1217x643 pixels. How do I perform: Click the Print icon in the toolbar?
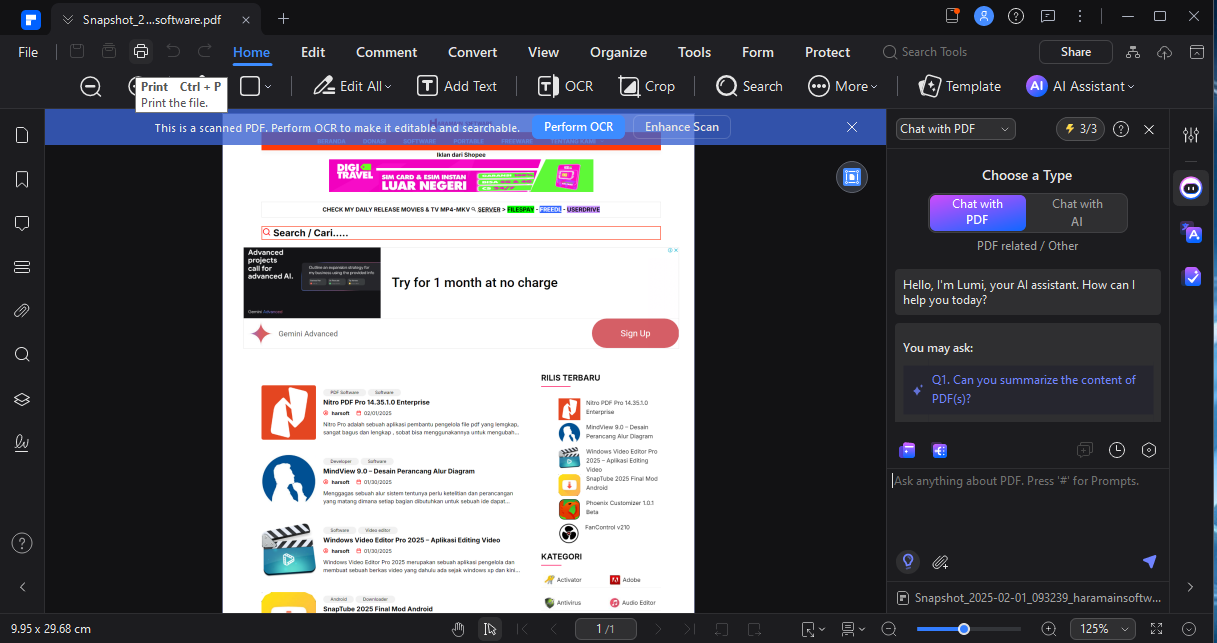coord(140,52)
